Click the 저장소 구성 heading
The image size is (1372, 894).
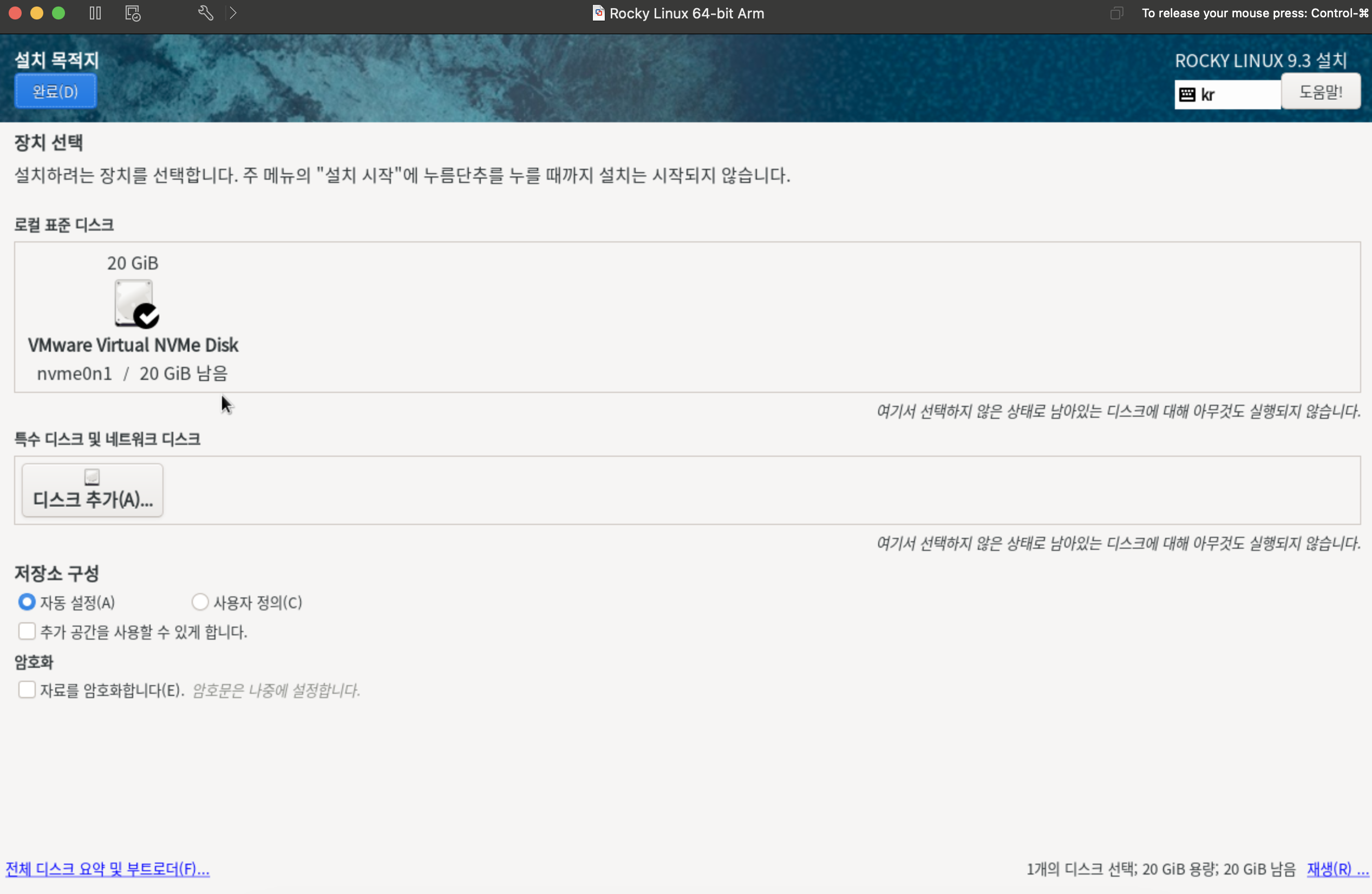[x=56, y=574]
